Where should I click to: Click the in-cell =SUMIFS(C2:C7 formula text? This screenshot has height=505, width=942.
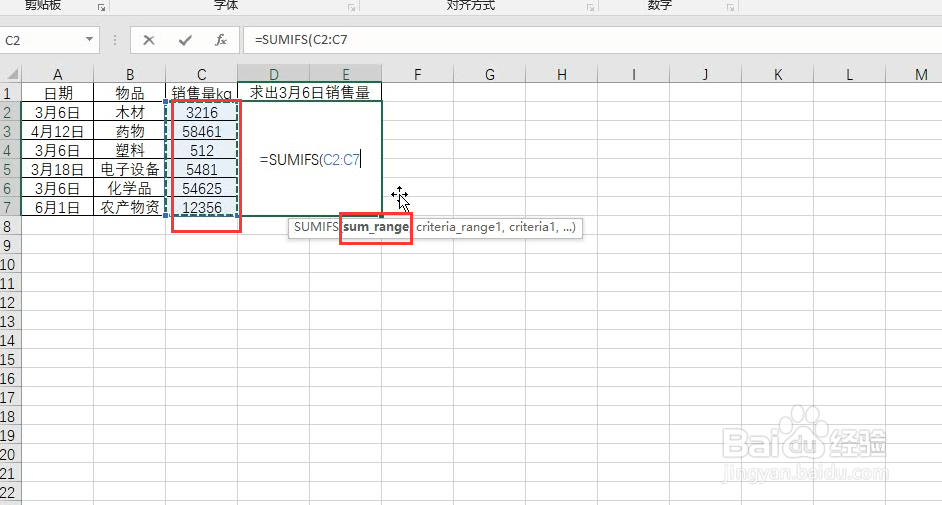pos(309,160)
